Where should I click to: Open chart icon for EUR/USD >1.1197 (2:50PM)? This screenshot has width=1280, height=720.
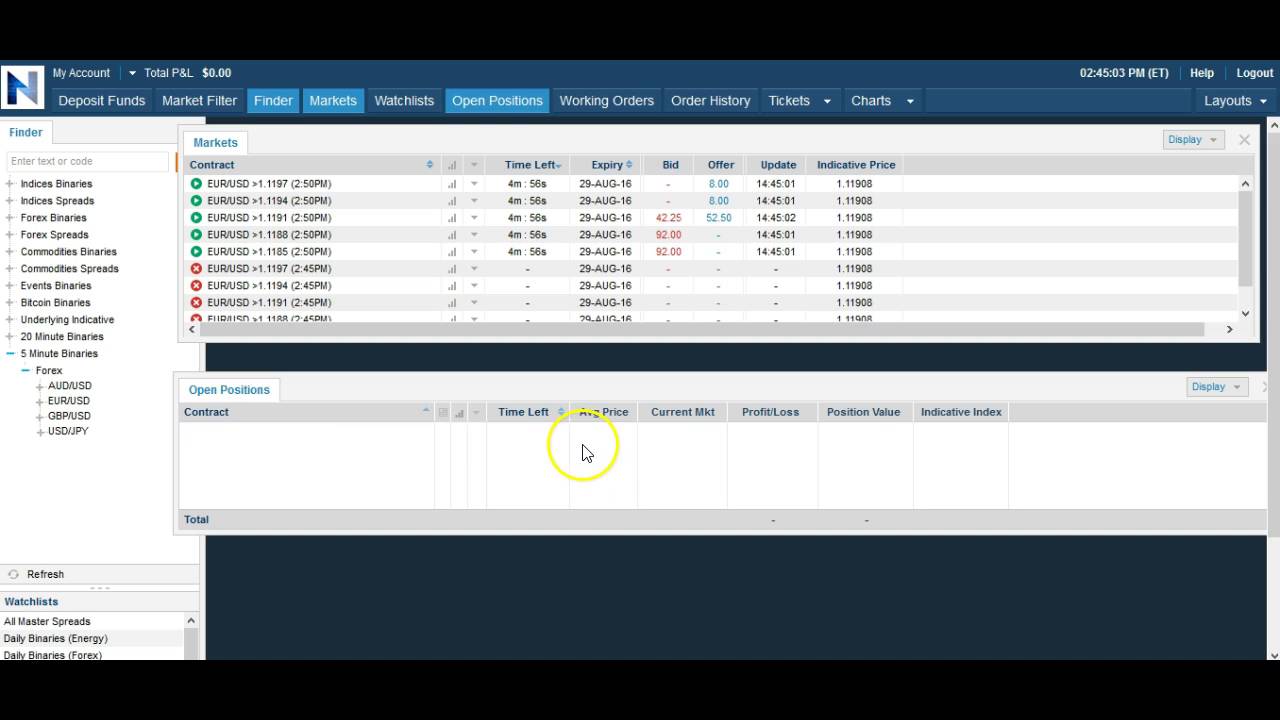click(x=452, y=184)
